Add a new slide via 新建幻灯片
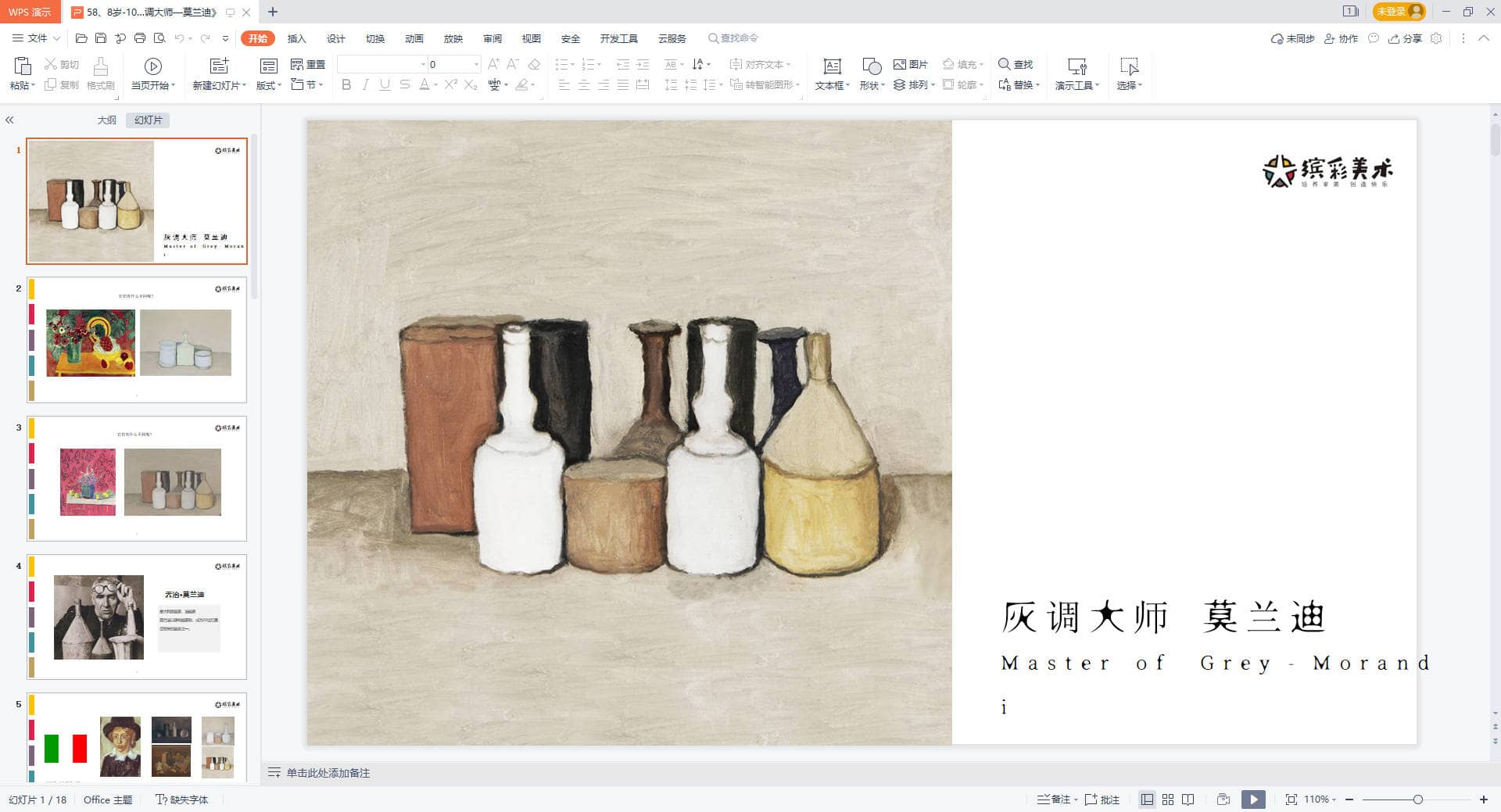Image resolution: width=1501 pixels, height=812 pixels. coord(220,74)
